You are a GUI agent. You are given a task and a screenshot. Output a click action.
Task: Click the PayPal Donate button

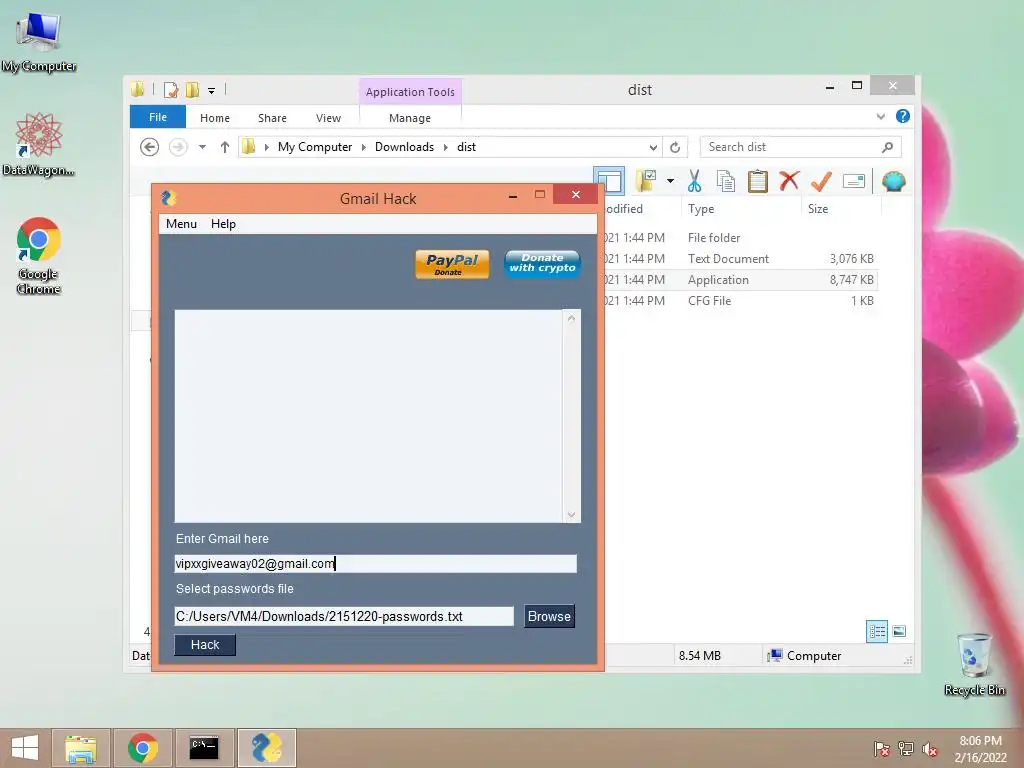[x=452, y=264]
